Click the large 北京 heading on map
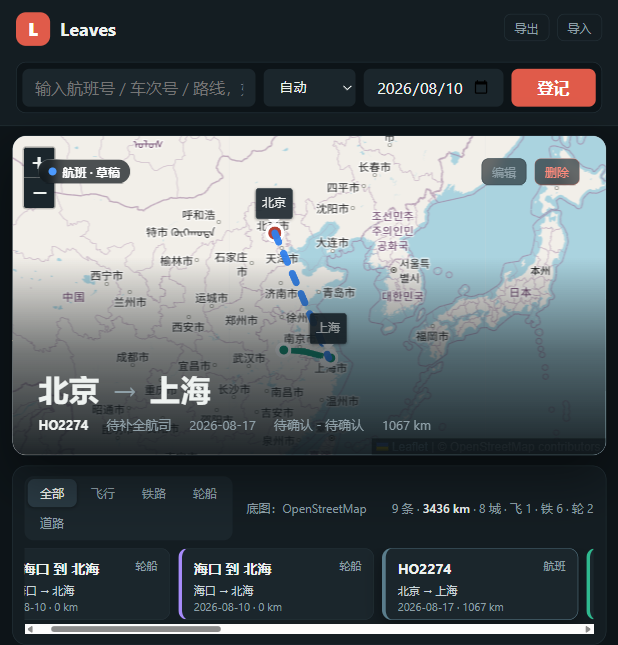 point(69,391)
